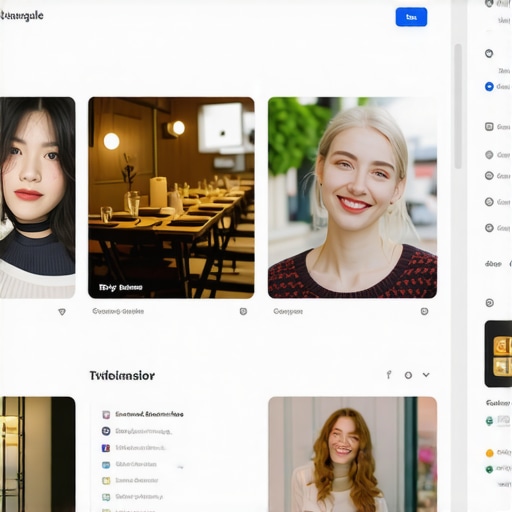512x512 pixels.
Task: Click the Tvdoimsior section heading
Action: (x=122, y=376)
